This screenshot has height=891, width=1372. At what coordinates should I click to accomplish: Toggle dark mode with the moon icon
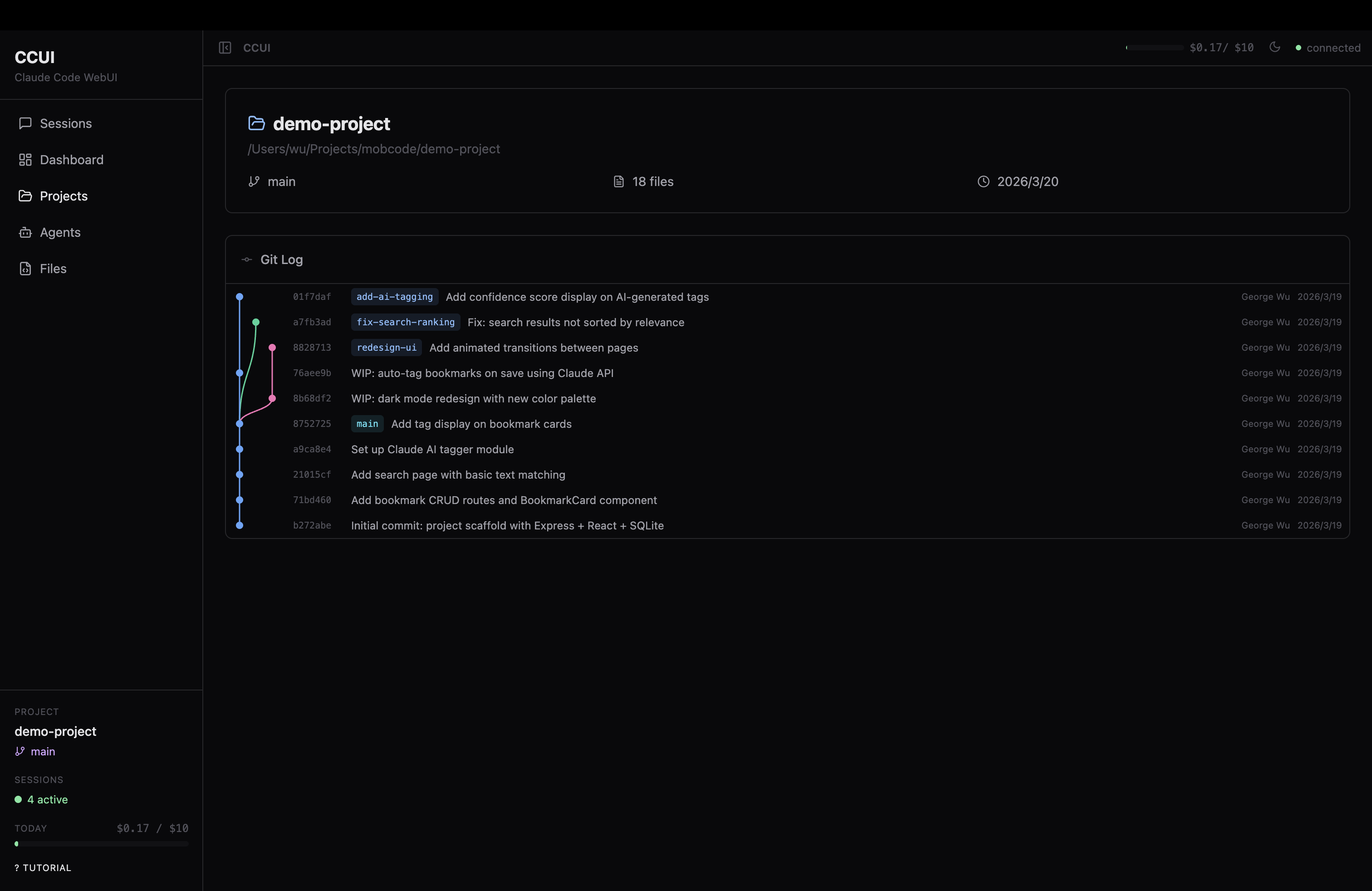click(1274, 48)
